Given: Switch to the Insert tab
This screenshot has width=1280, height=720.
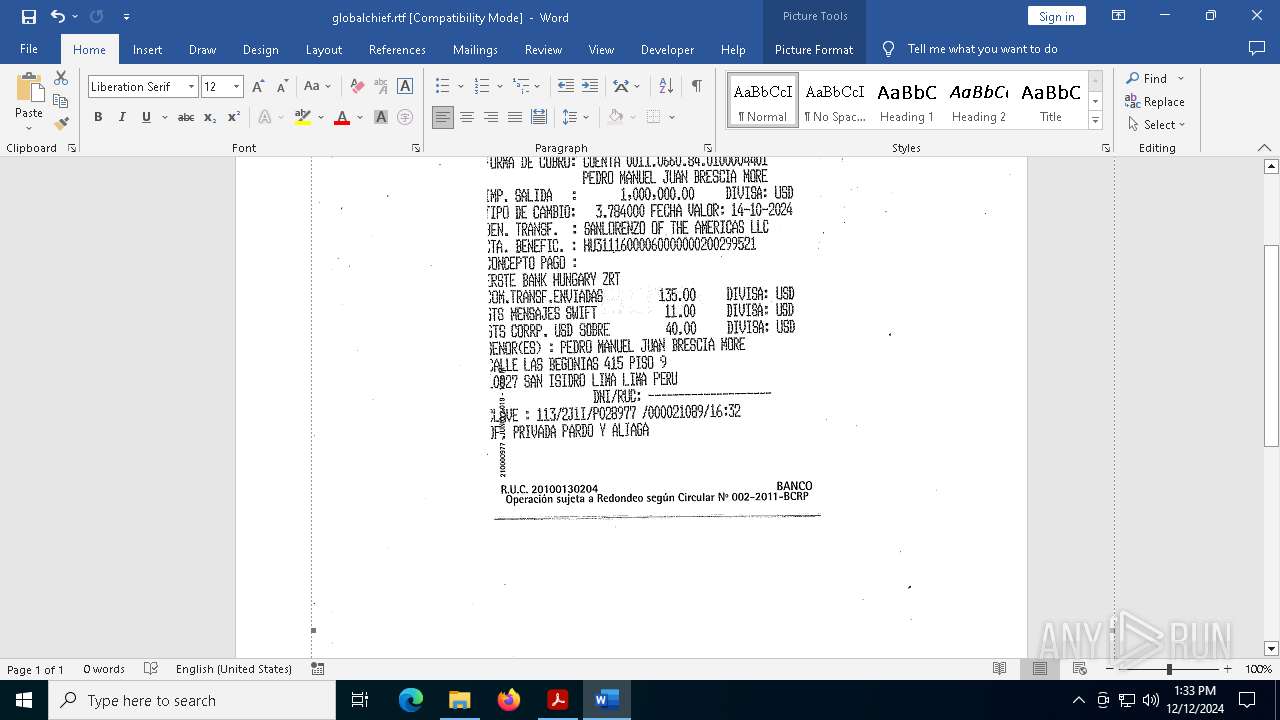Looking at the screenshot, I should click(147, 49).
